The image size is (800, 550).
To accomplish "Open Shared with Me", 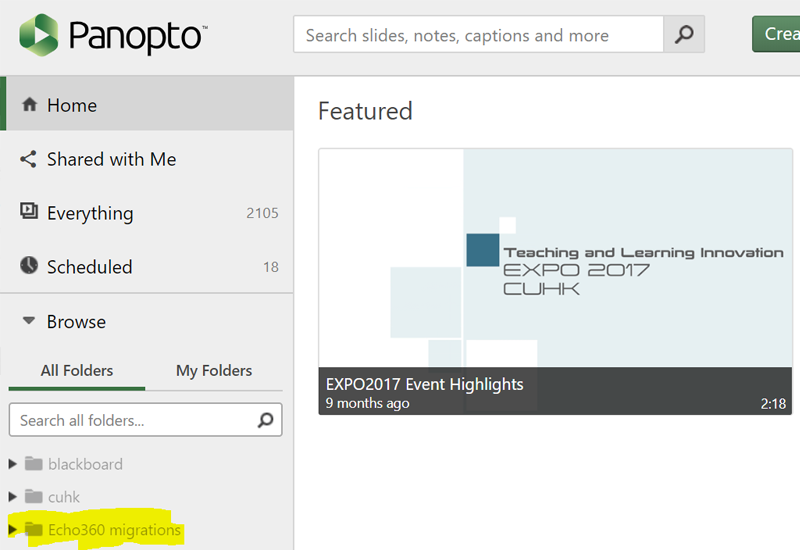I will click(147, 159).
